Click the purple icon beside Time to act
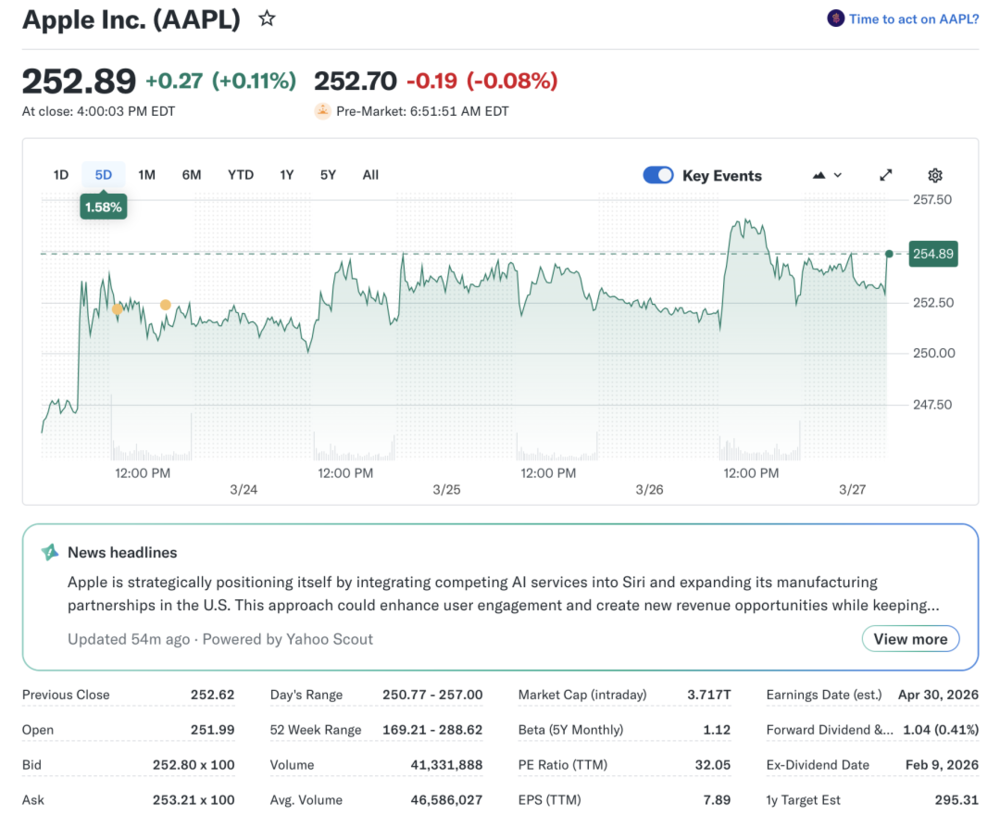This screenshot has width=1000, height=828. [835, 19]
